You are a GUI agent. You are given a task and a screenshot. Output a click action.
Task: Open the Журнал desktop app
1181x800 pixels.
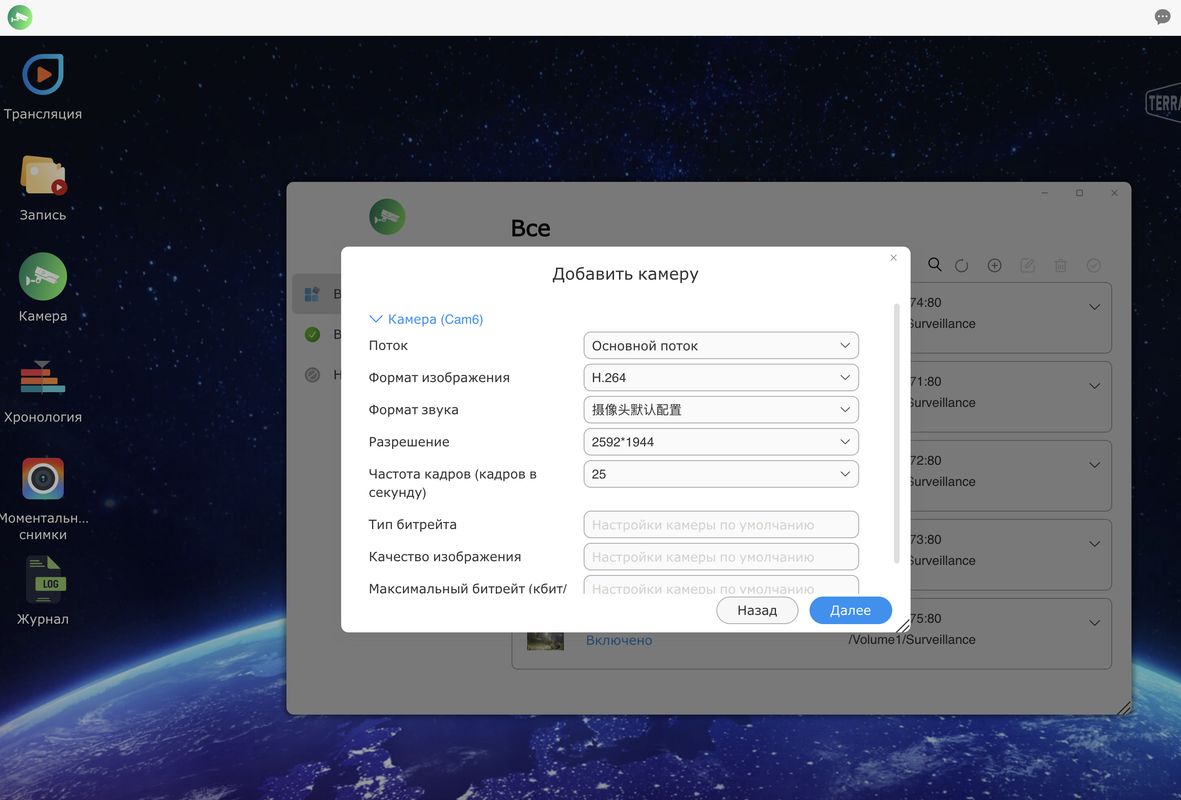[46, 579]
